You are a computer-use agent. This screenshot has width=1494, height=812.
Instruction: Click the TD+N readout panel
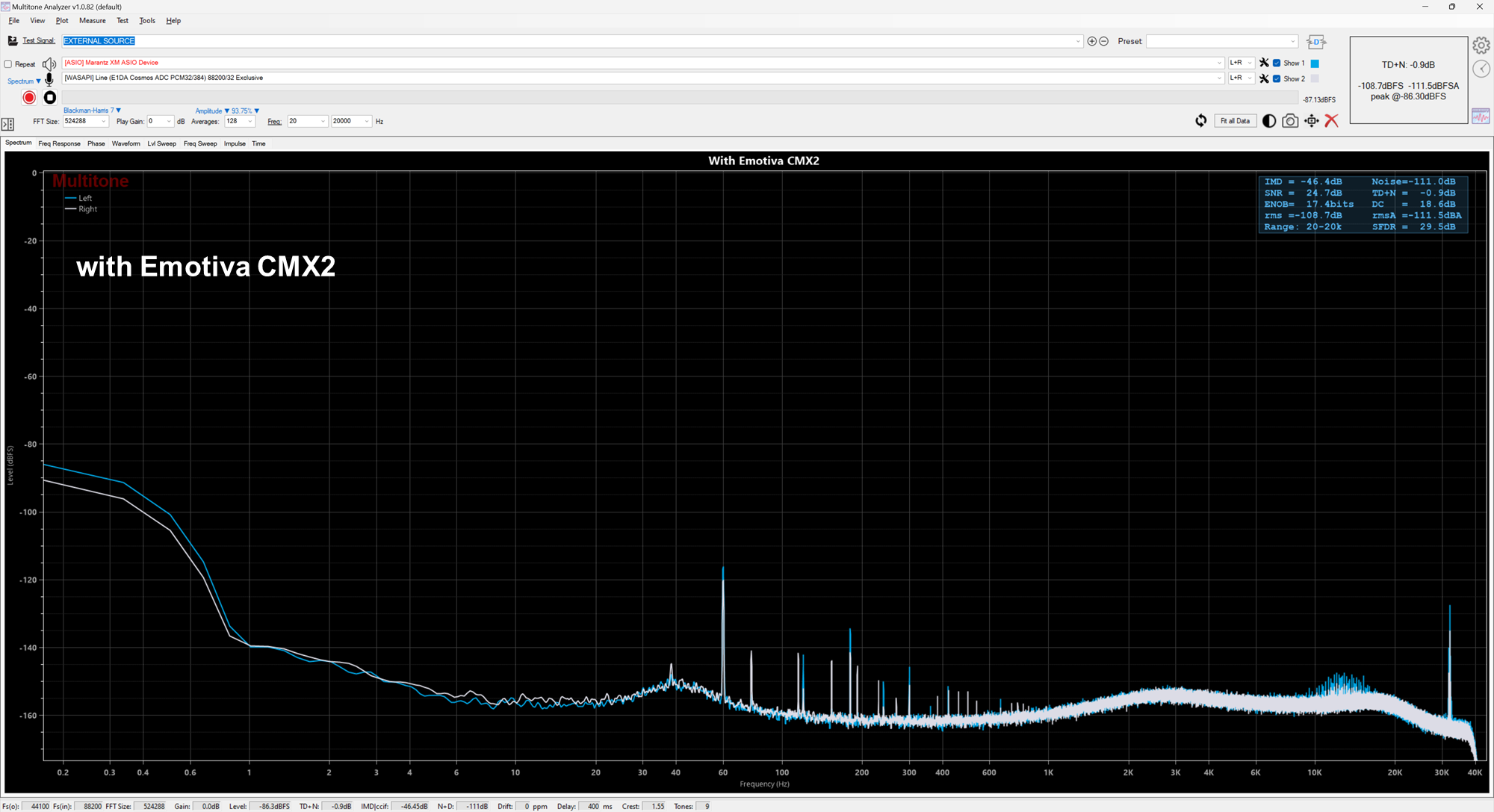(x=1408, y=80)
